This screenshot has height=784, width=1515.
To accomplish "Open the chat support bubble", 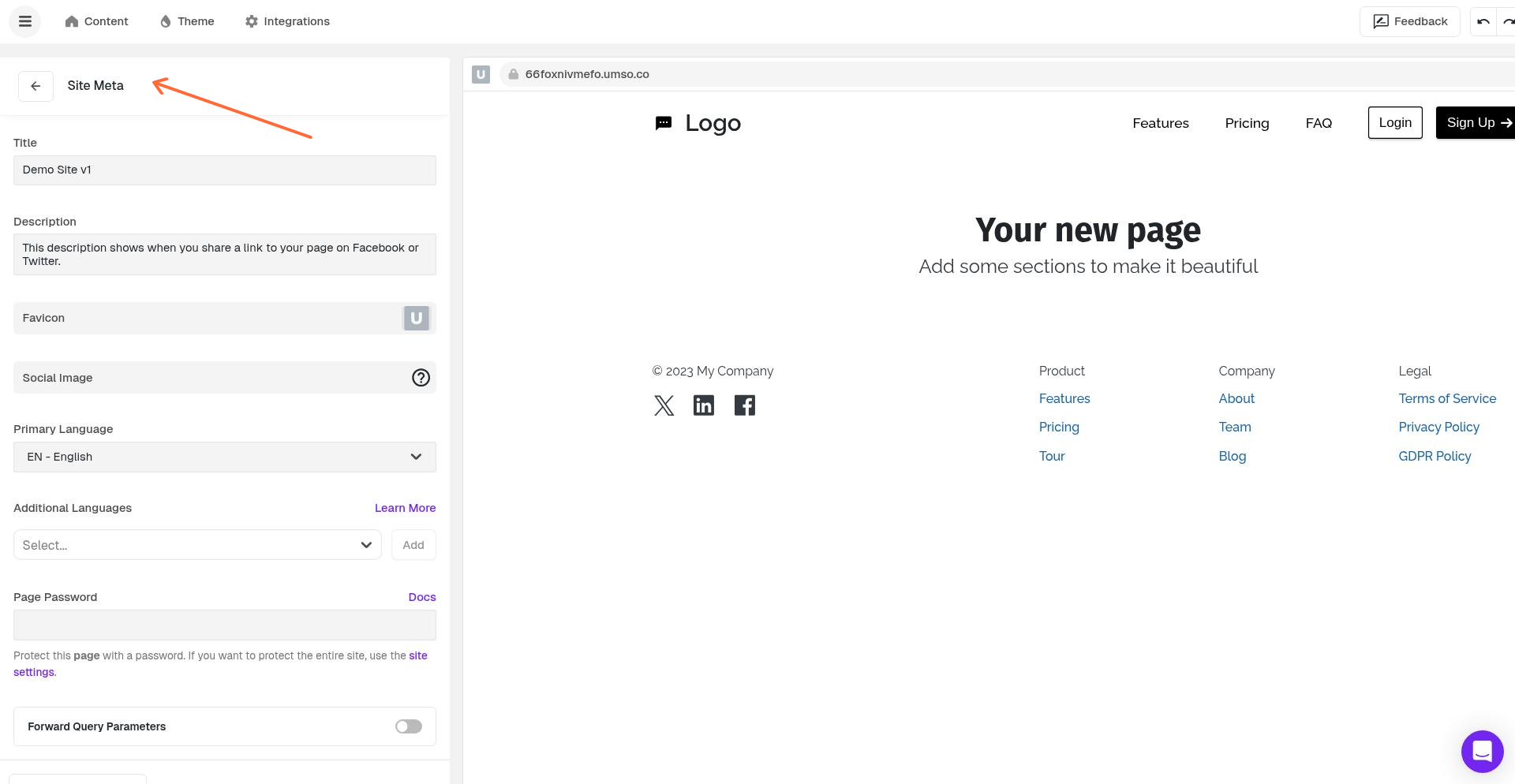I will point(1482,752).
